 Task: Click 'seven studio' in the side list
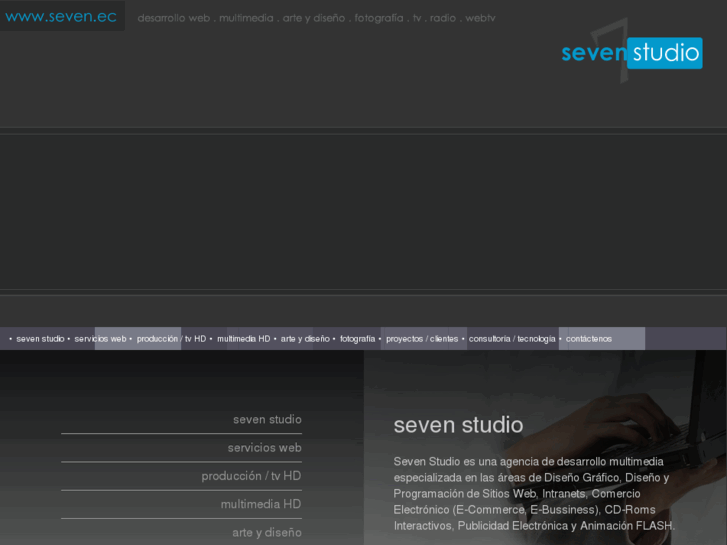coord(267,419)
